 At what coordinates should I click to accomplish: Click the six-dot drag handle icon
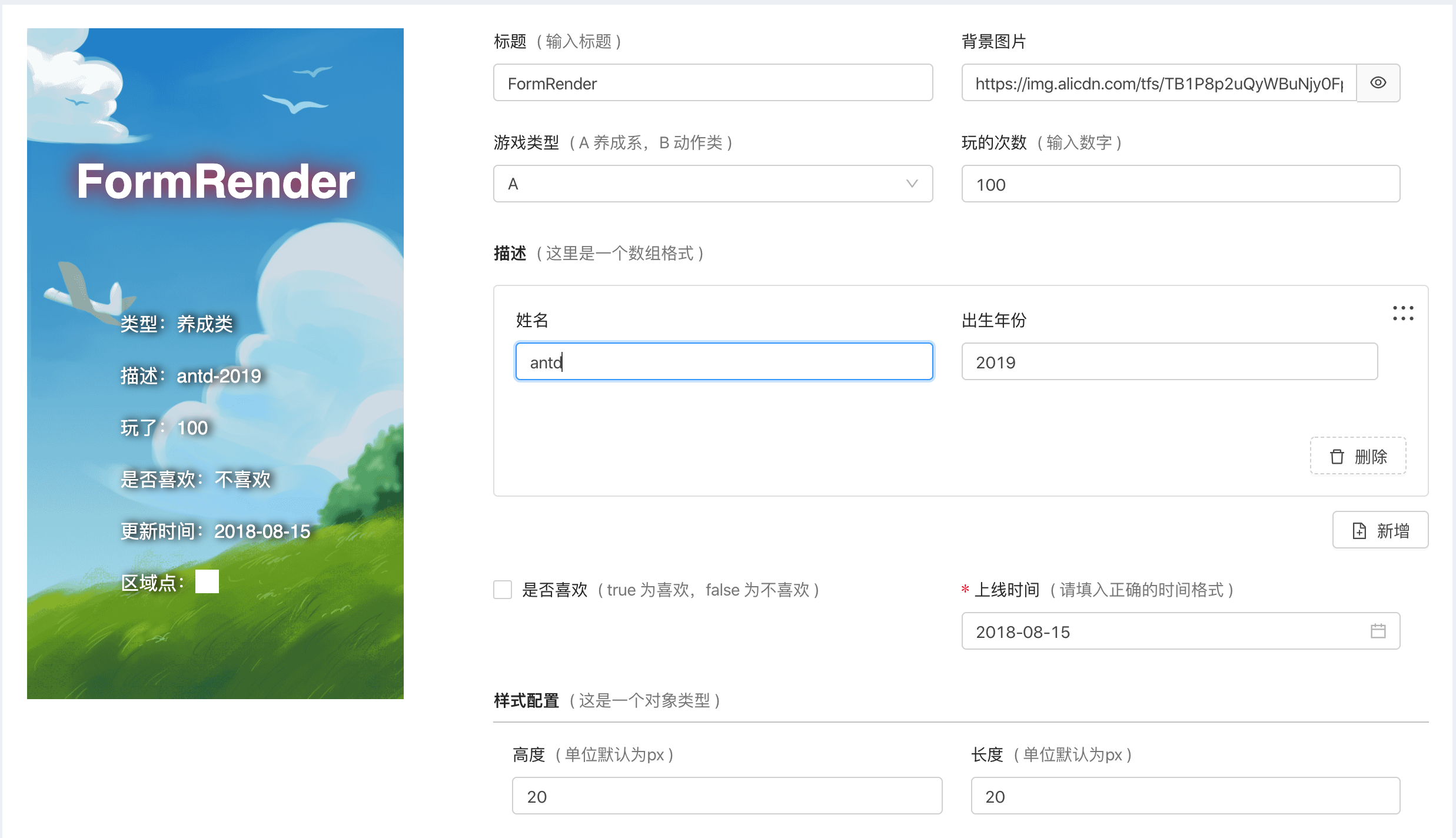(x=1403, y=313)
